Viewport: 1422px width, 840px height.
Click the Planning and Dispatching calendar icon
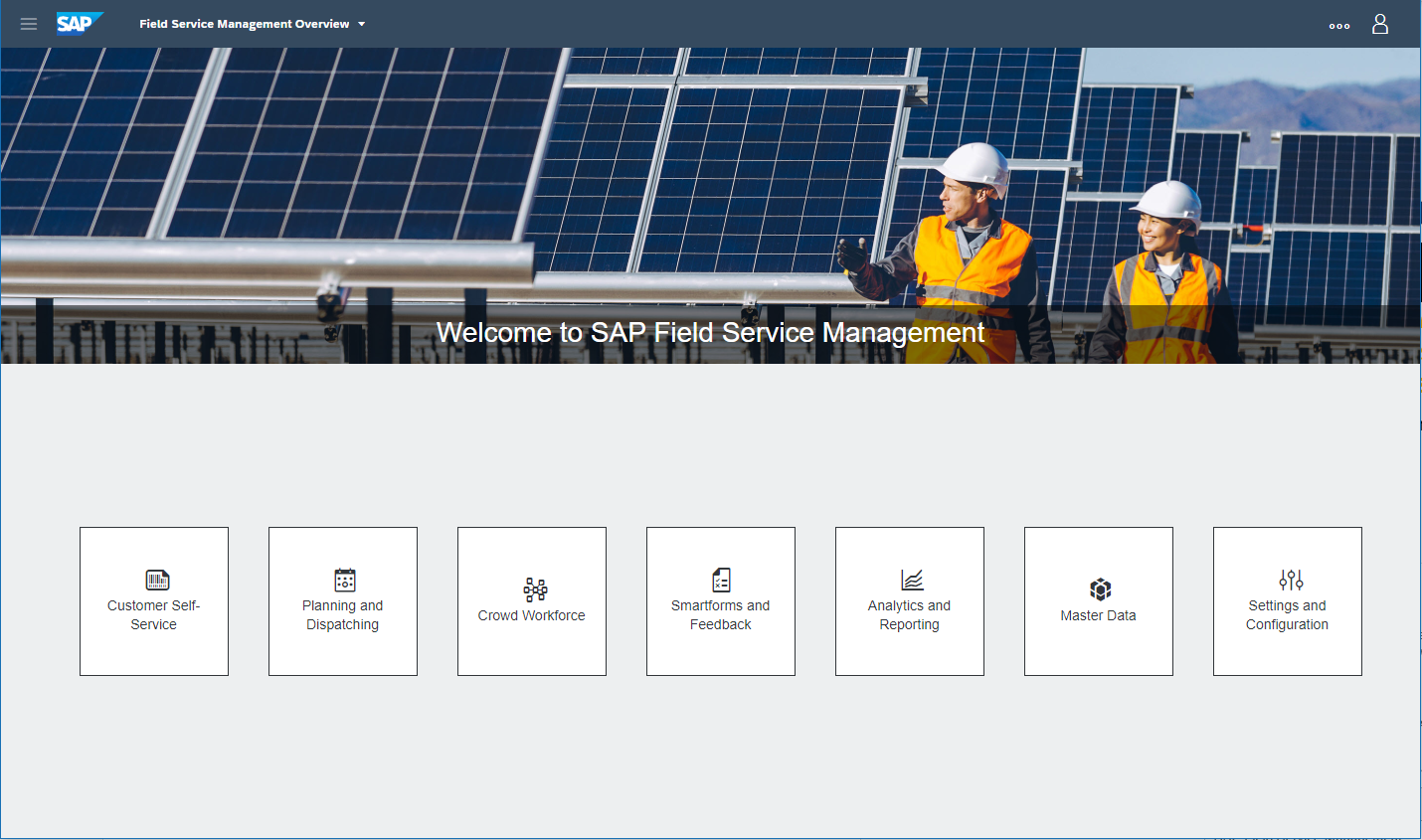click(345, 580)
